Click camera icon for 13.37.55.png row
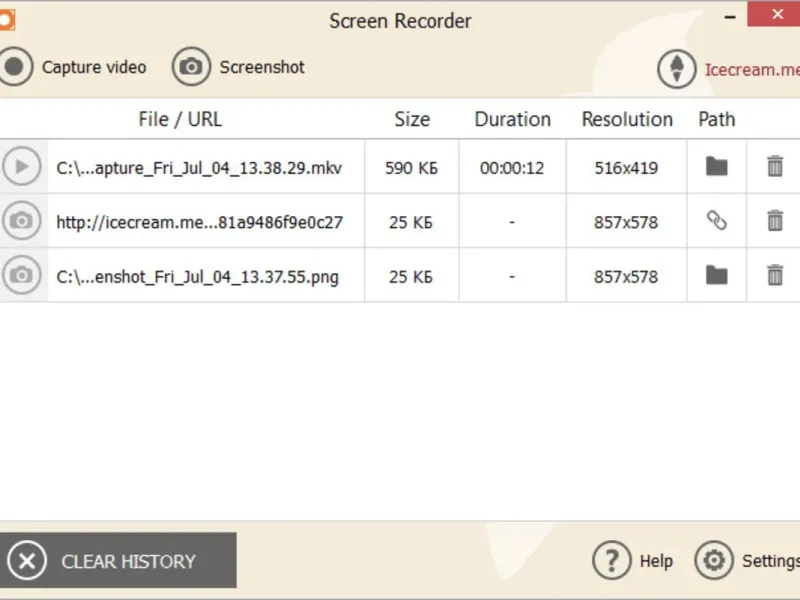Screen dimensions: 800x600 point(21,276)
